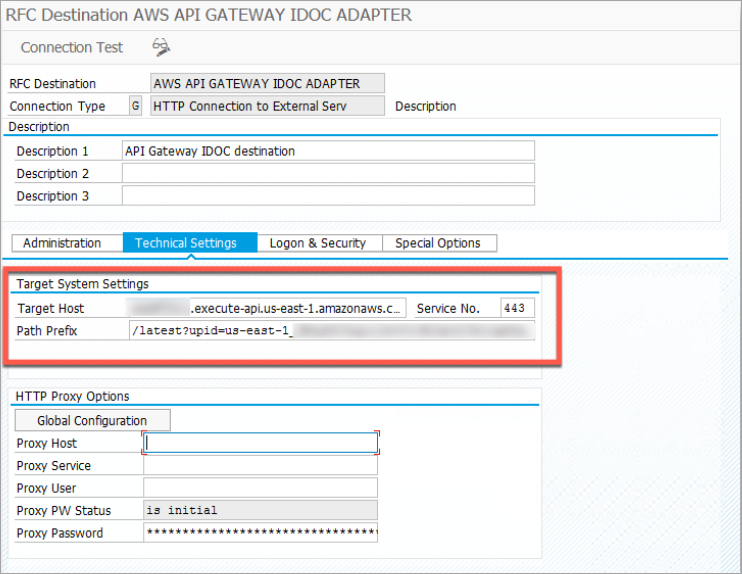
Task: Switch to the Administration tab
Action: click(x=67, y=243)
